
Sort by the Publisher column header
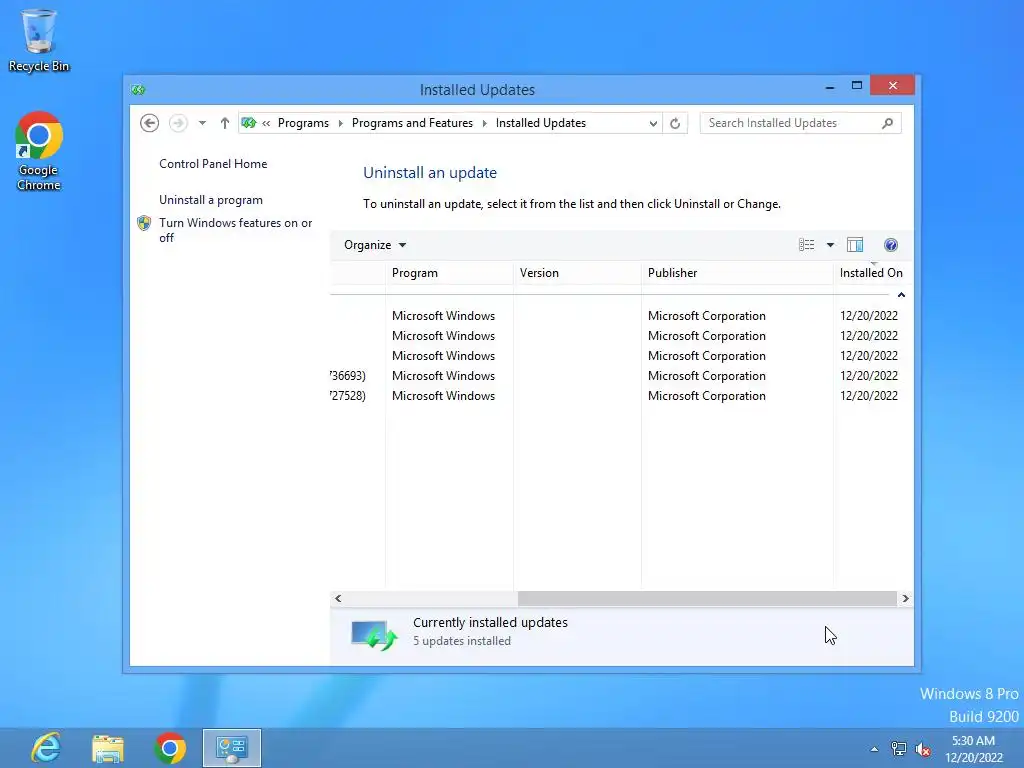tap(737, 273)
